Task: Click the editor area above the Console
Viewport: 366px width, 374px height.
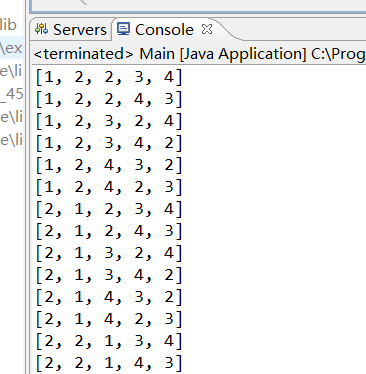Action: pos(198,6)
